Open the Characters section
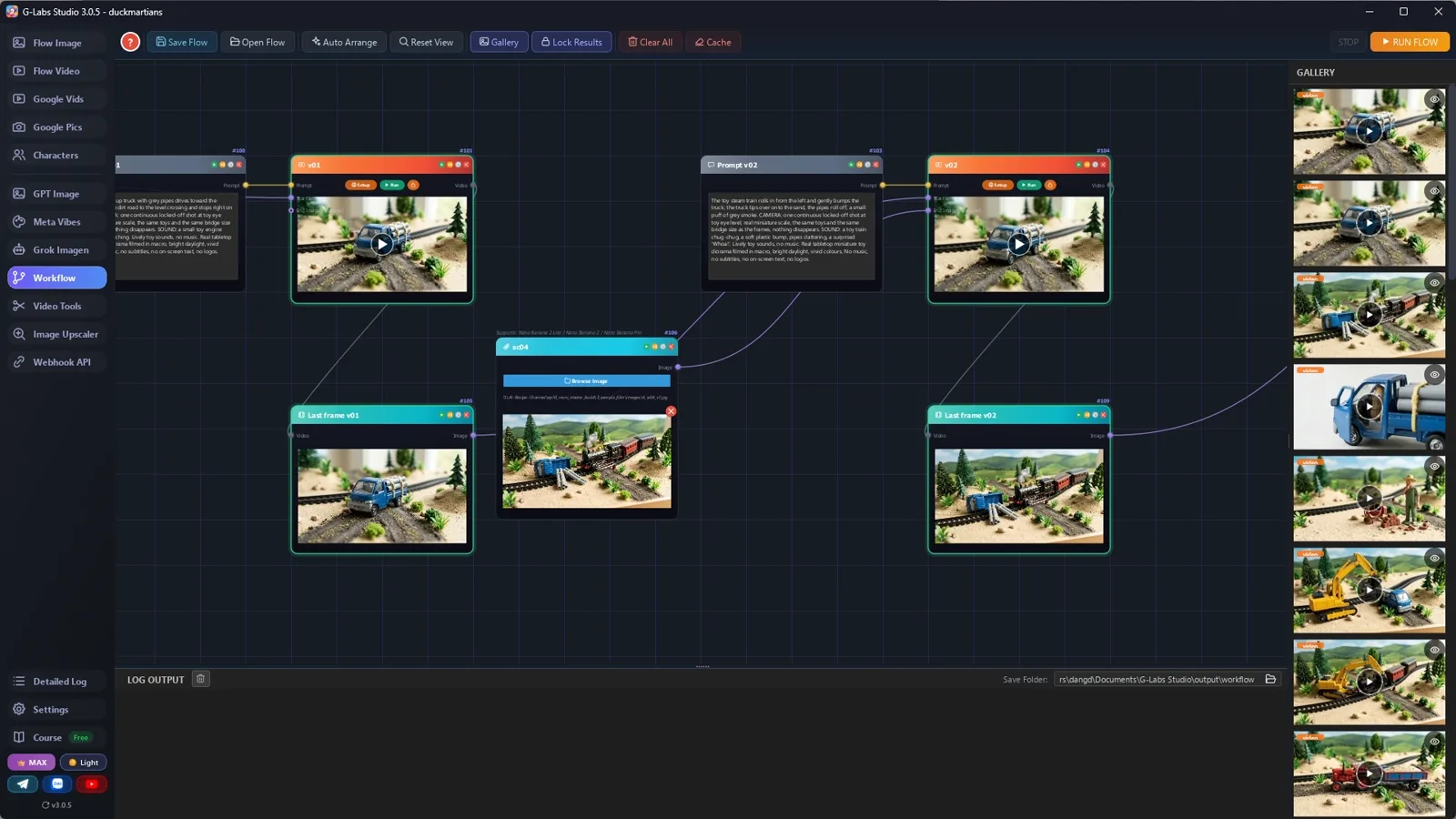 point(56,156)
